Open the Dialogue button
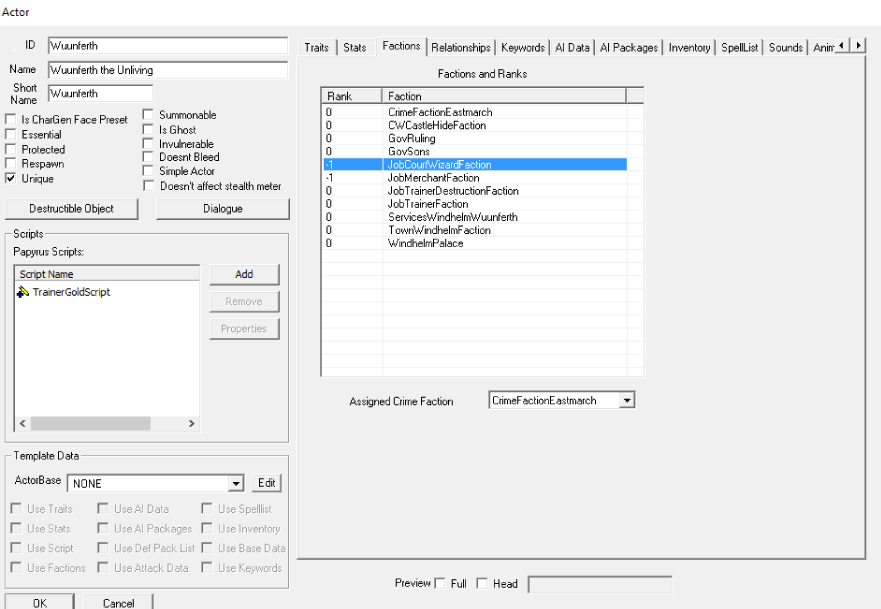The width and height of the screenshot is (881, 609). [222, 208]
